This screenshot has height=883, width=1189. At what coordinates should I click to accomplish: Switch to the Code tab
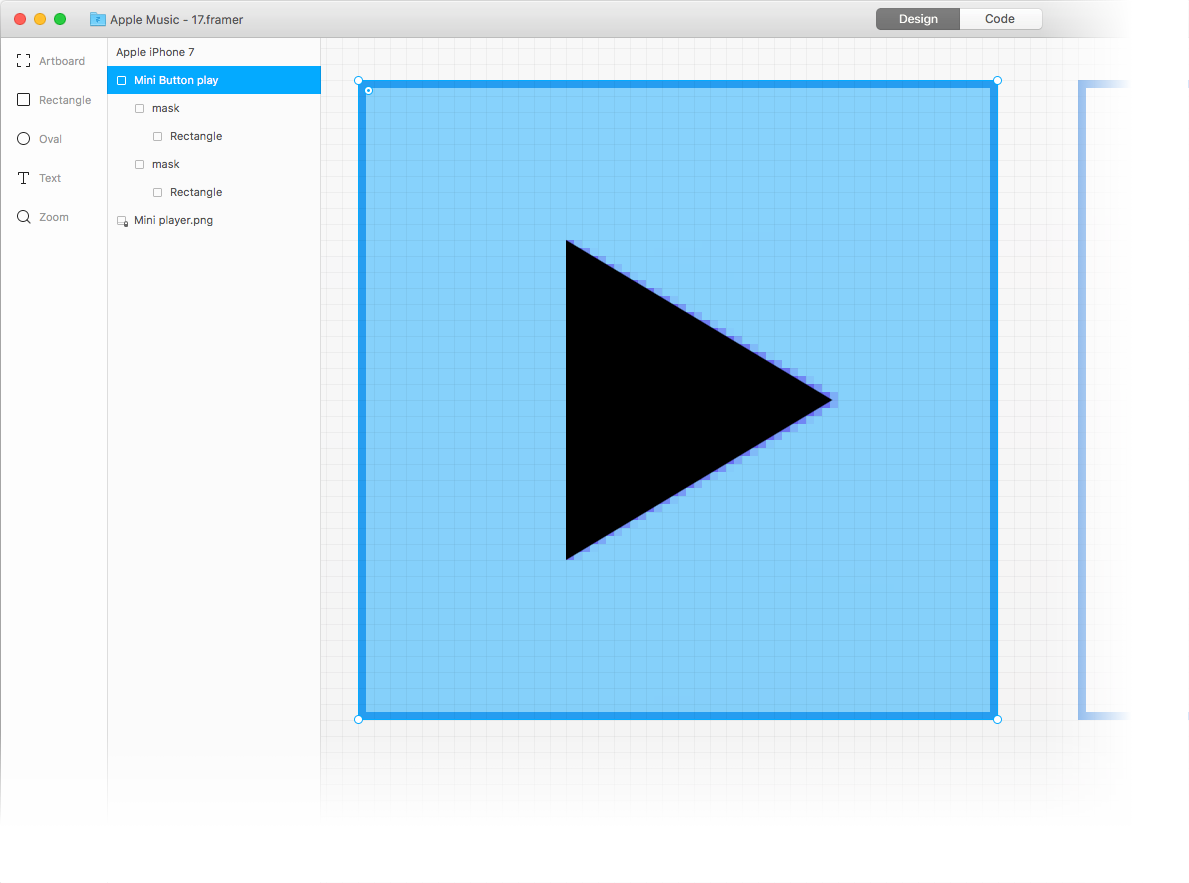(x=1000, y=19)
